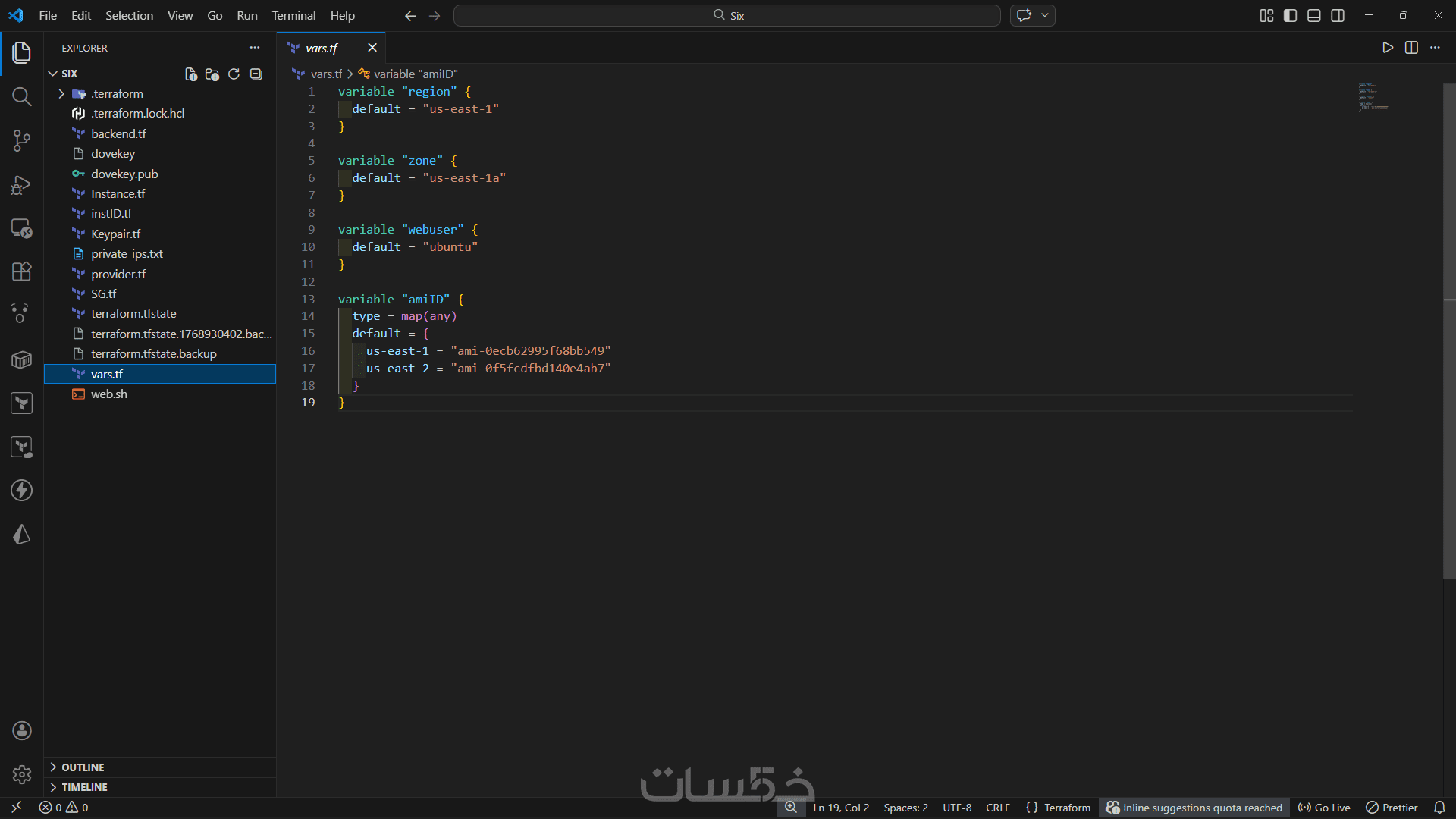Open the Terminal menu
1456x819 pixels.
pos(293,15)
